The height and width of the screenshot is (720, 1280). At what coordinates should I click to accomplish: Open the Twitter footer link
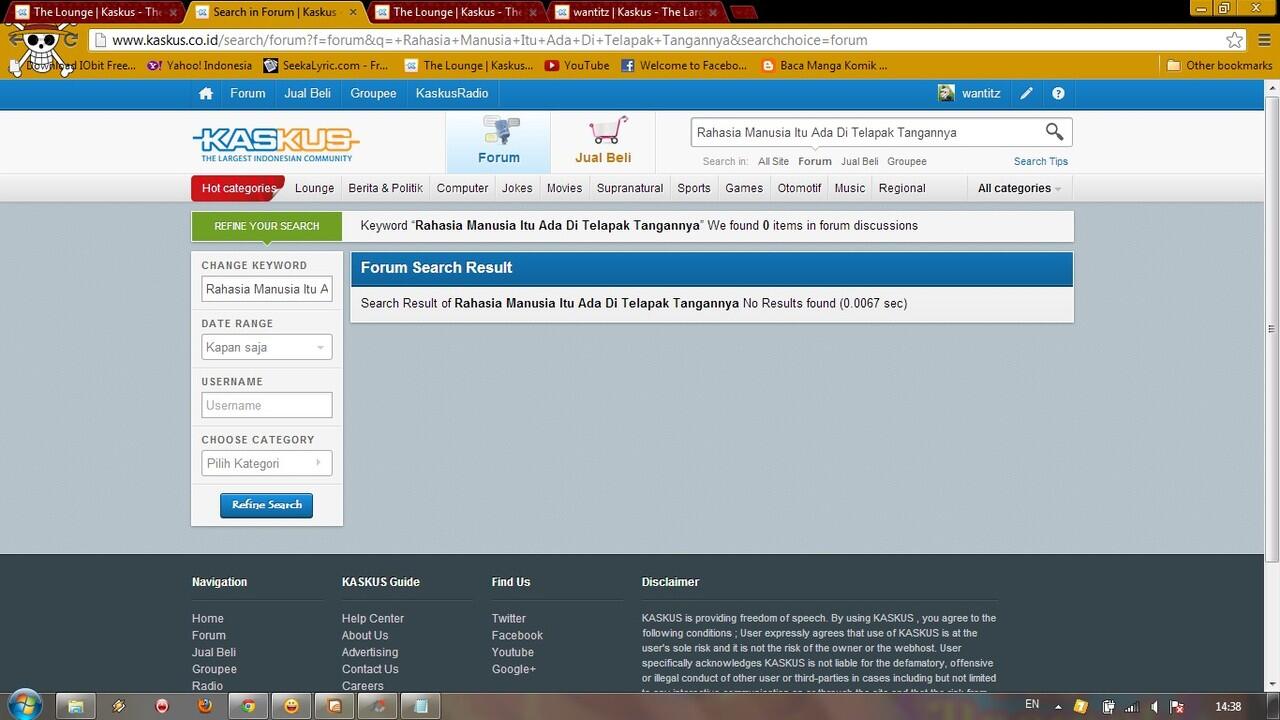click(509, 618)
